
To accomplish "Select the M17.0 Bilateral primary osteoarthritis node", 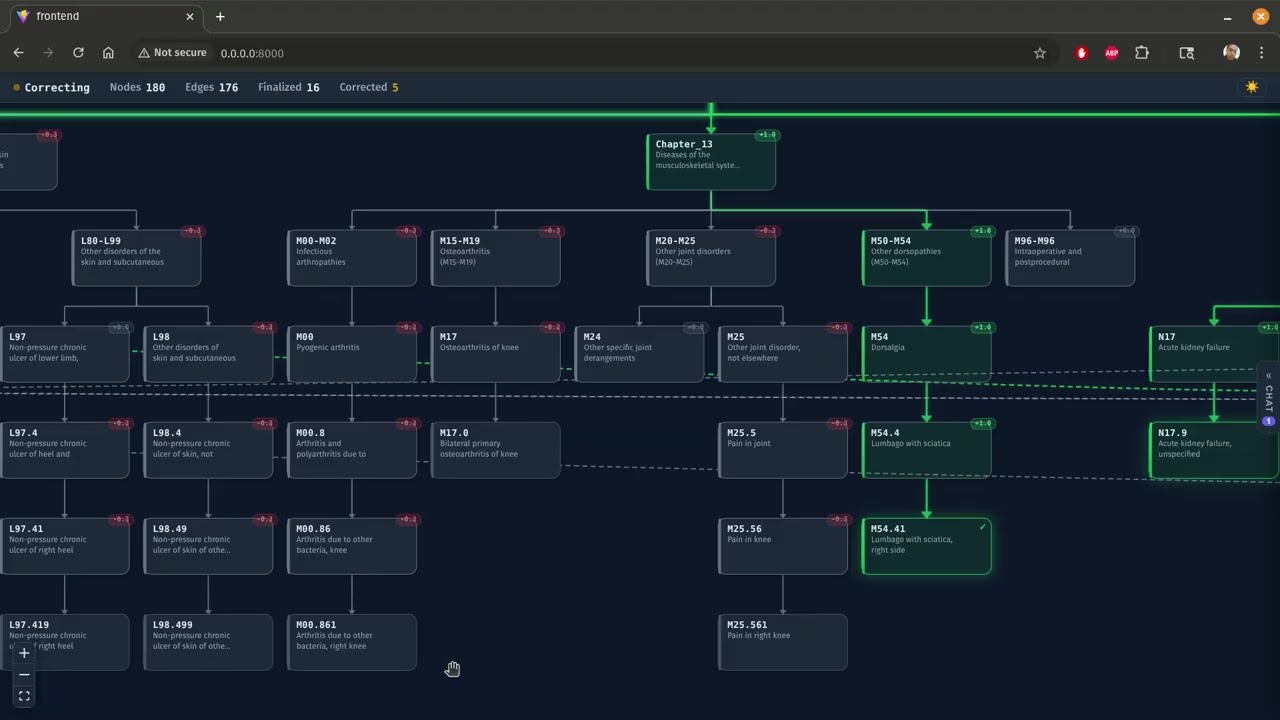I will (x=496, y=450).
